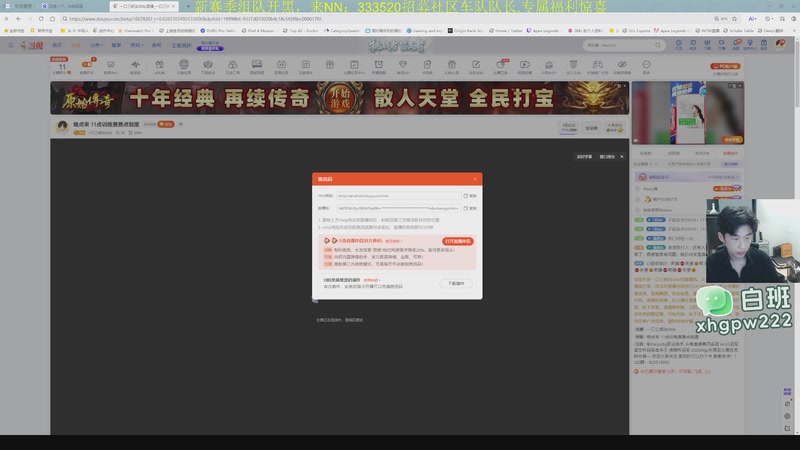The height and width of the screenshot is (450, 800).
Task: Click the 下载插件 button
Action: click(456, 283)
